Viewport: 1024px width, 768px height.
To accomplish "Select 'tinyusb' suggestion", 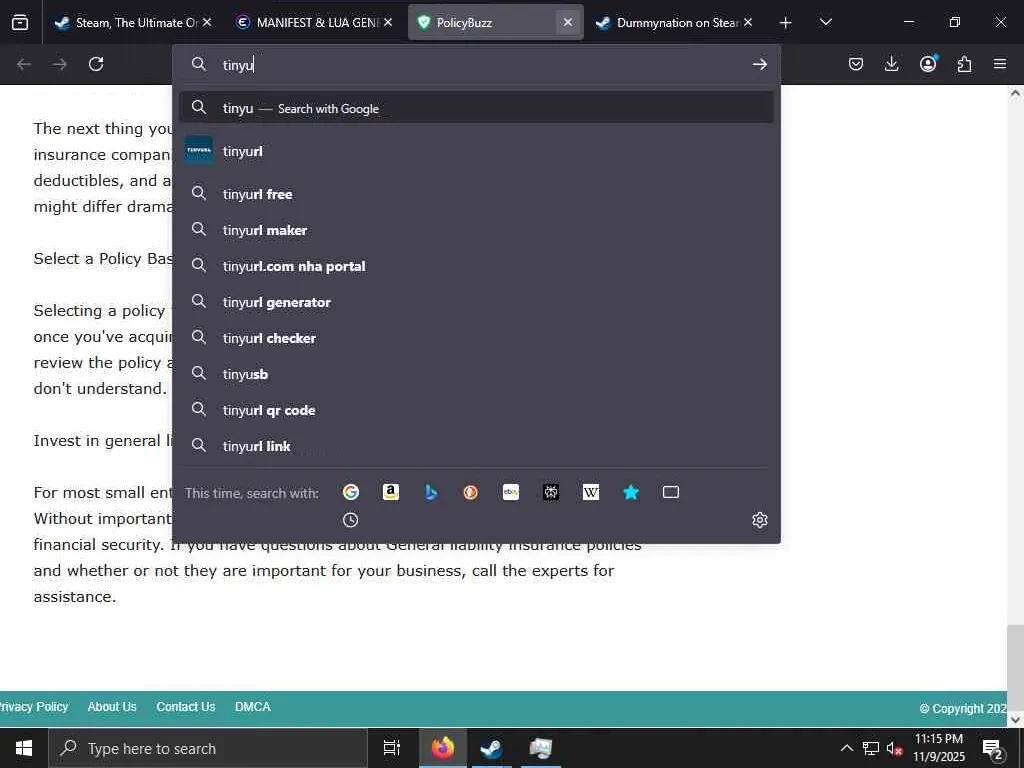I will pyautogui.click(x=476, y=374).
